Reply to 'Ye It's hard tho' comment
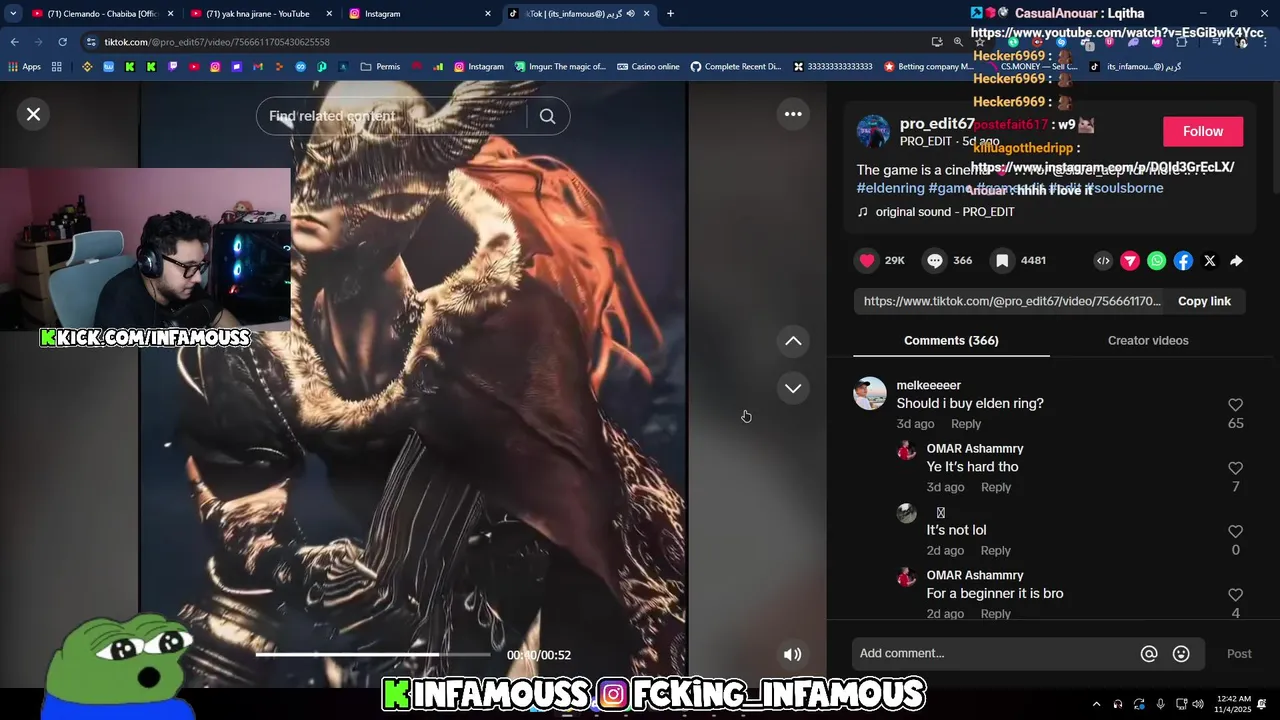The image size is (1280, 720). coord(996,487)
